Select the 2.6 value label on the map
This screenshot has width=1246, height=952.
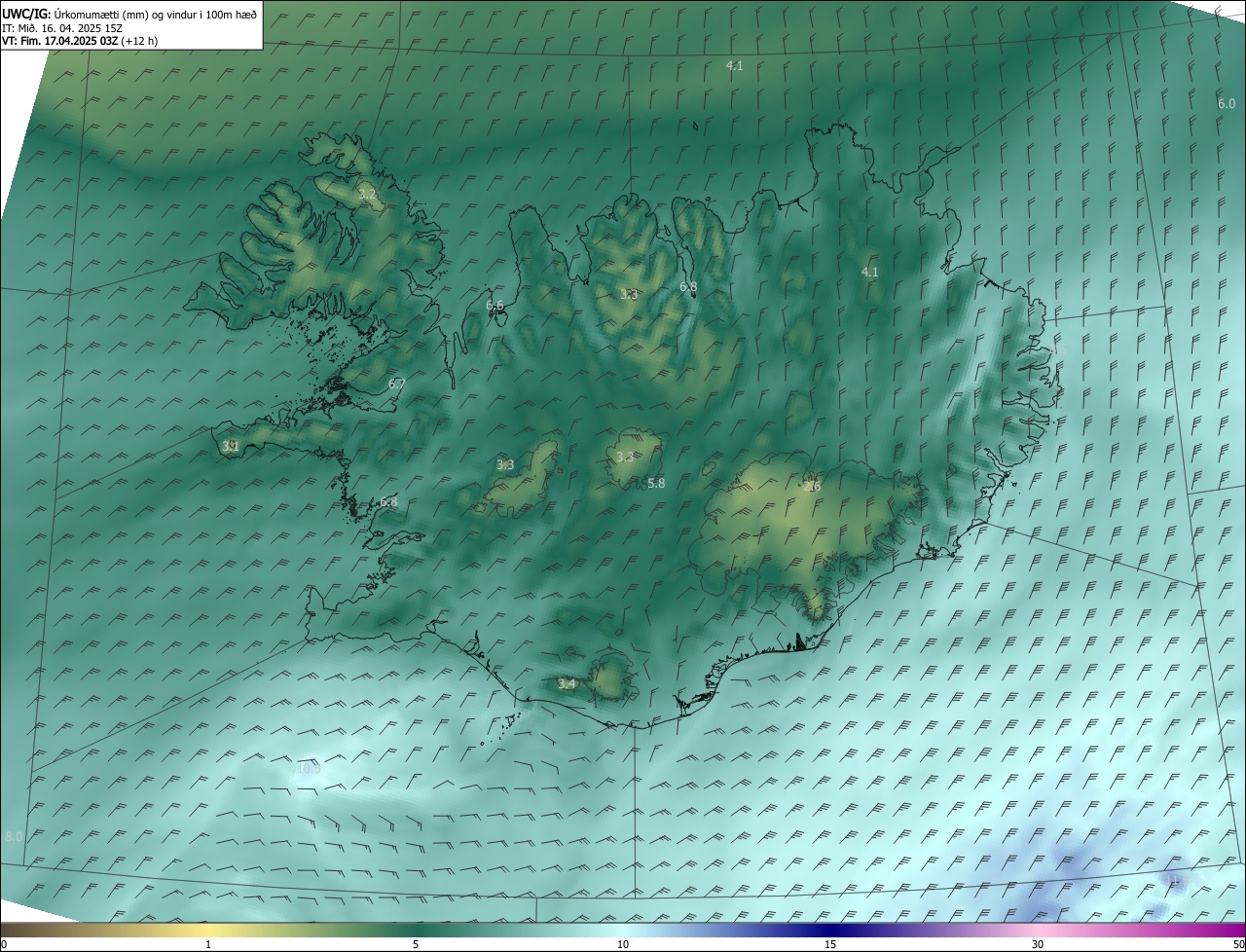(813, 487)
